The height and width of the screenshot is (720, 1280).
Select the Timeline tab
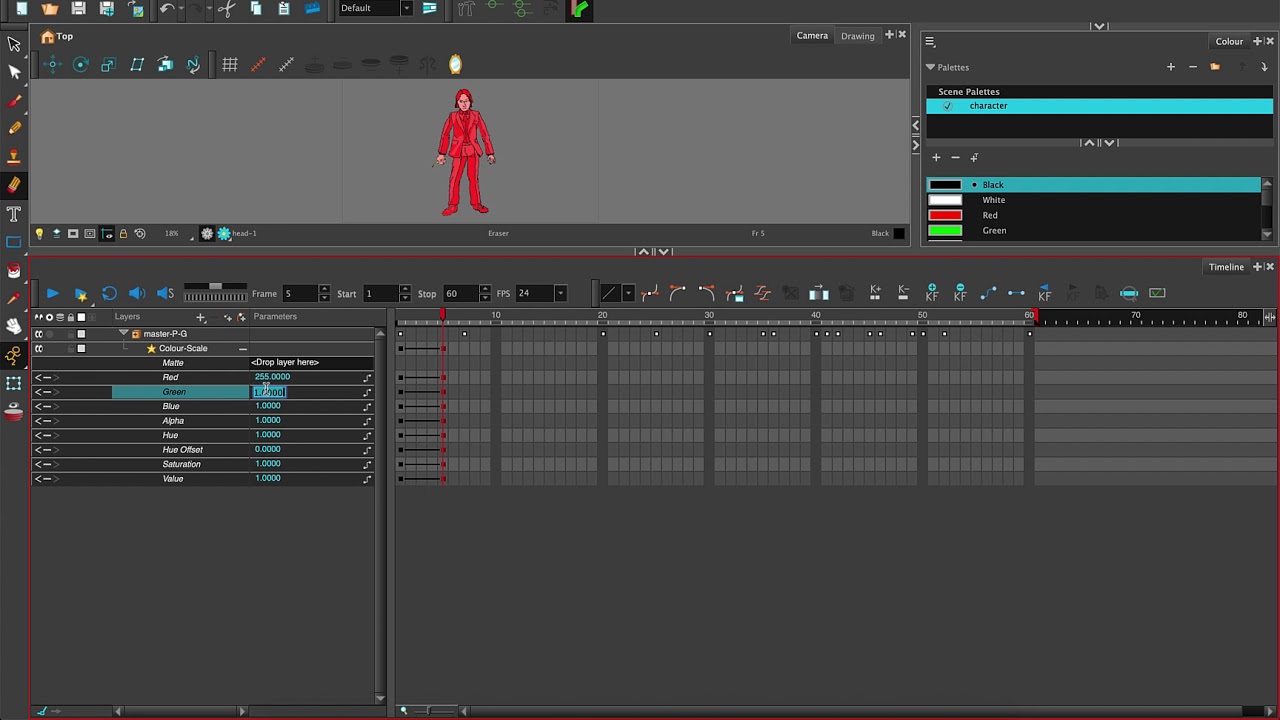click(x=1226, y=267)
